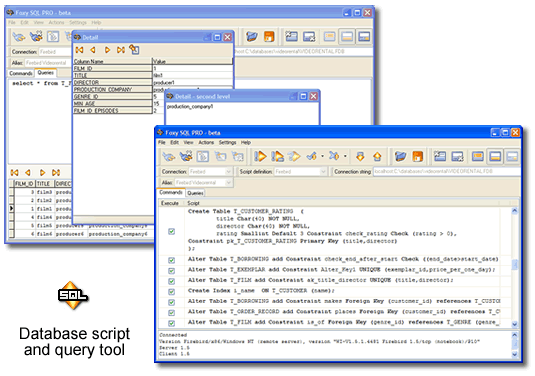
Task: Toggle checkbox for T_FILM is_of Foreign Key
Action: pos(172,323)
